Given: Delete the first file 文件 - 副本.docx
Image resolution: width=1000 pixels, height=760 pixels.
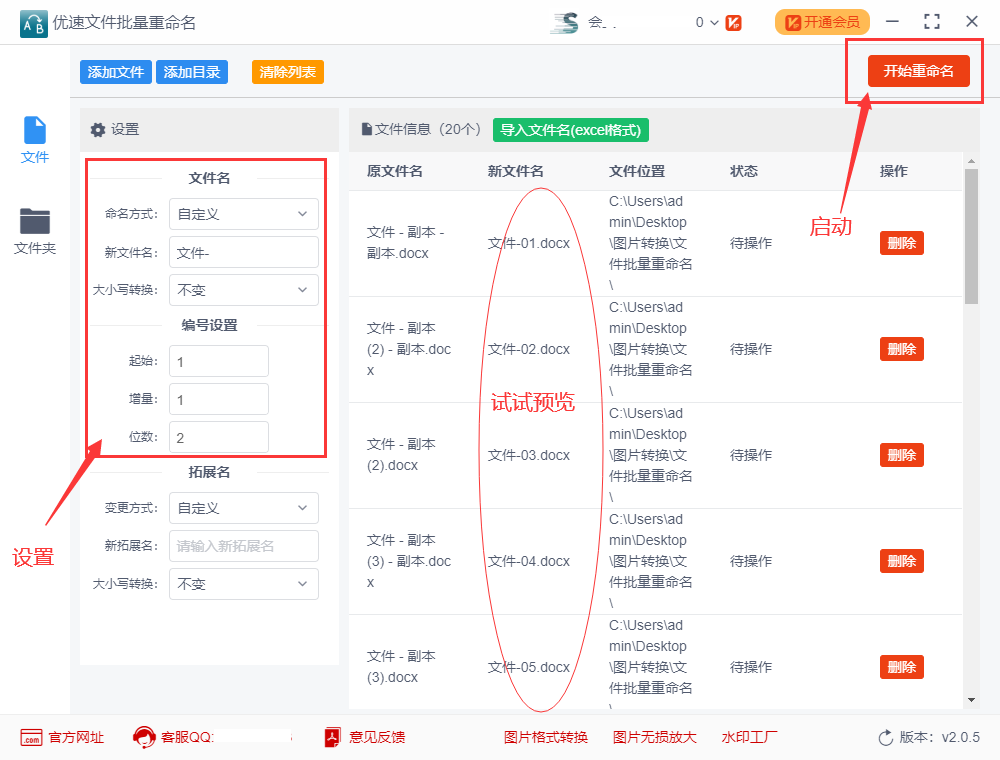Looking at the screenshot, I should pos(901,242).
